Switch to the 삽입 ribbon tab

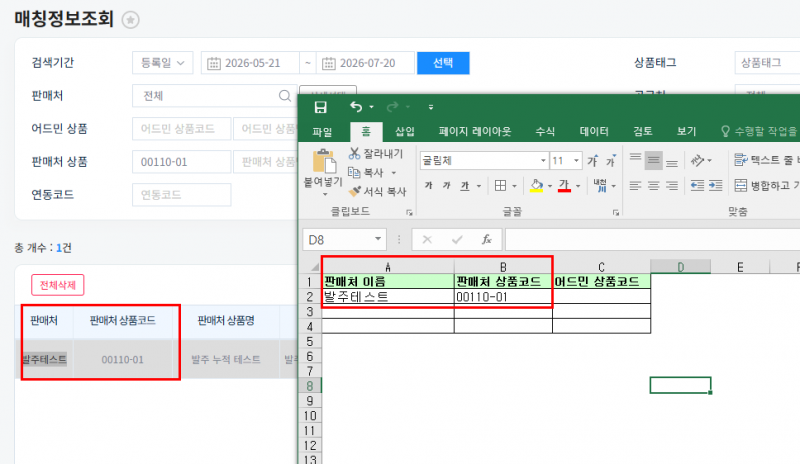point(405,132)
